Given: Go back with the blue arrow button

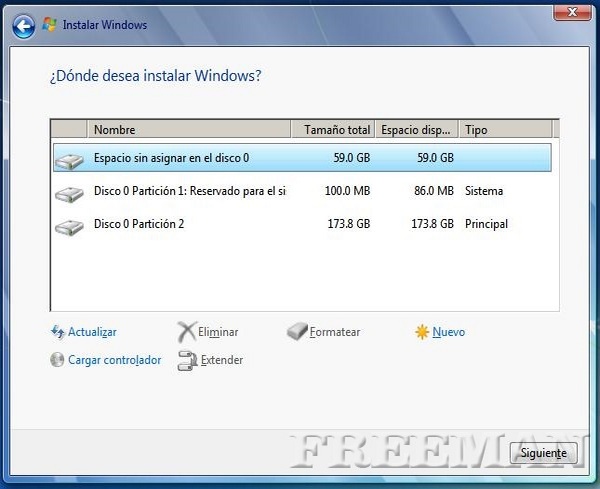Looking at the screenshot, I should click(x=23, y=26).
